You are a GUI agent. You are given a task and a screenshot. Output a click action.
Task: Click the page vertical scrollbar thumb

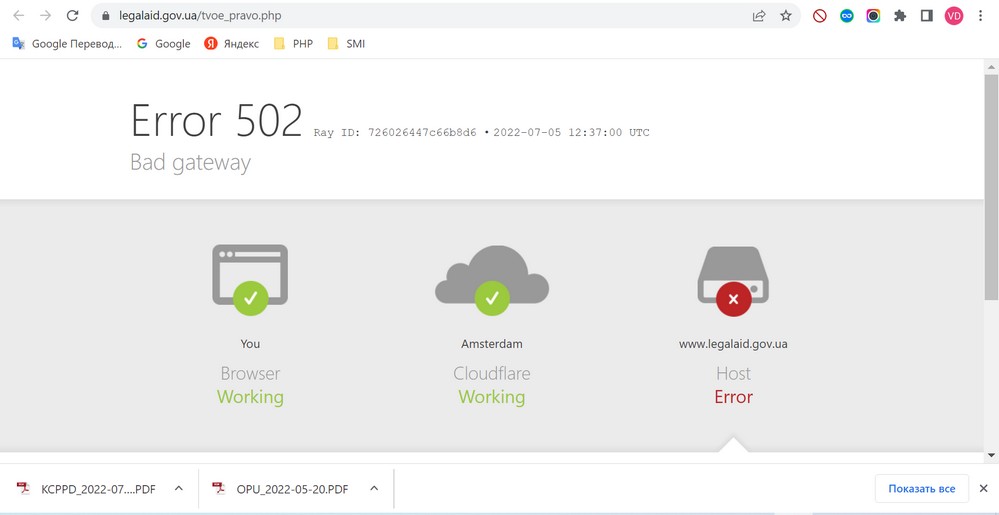click(991, 186)
